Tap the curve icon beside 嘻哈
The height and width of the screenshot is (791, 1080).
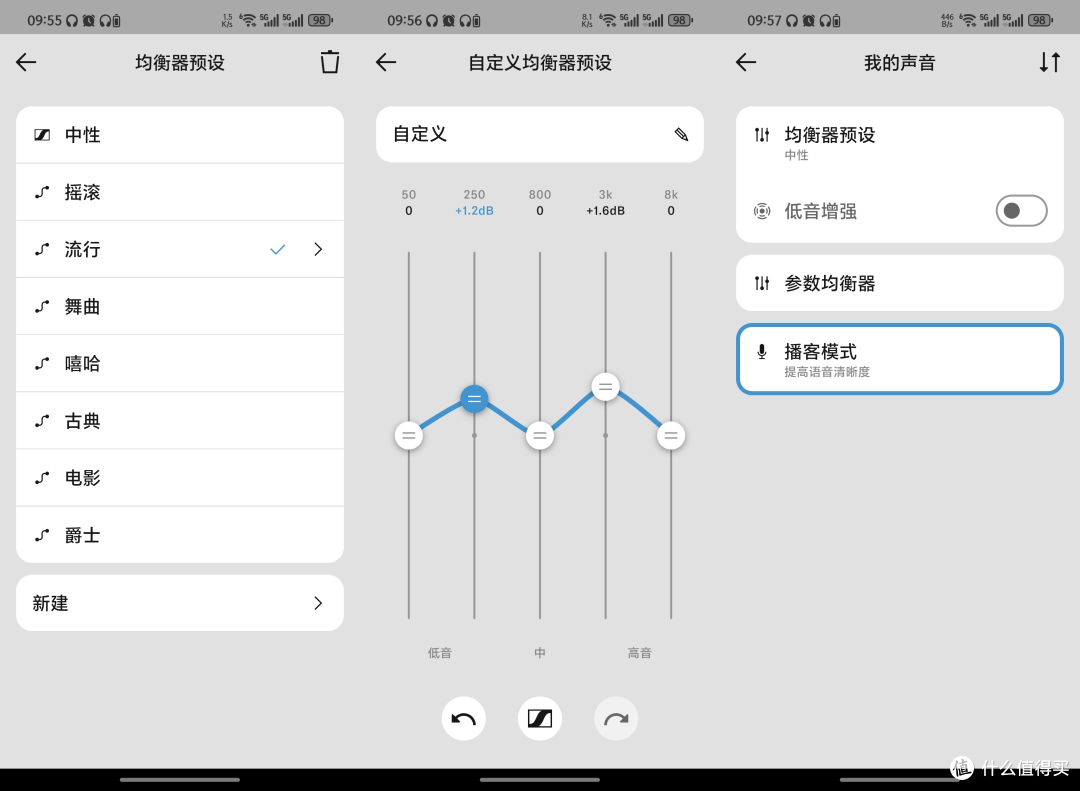pos(42,364)
